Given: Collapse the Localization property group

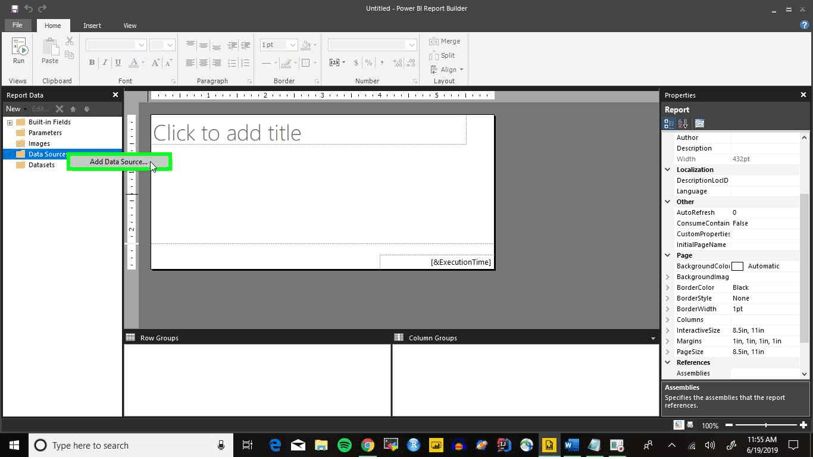Looking at the screenshot, I should [668, 170].
